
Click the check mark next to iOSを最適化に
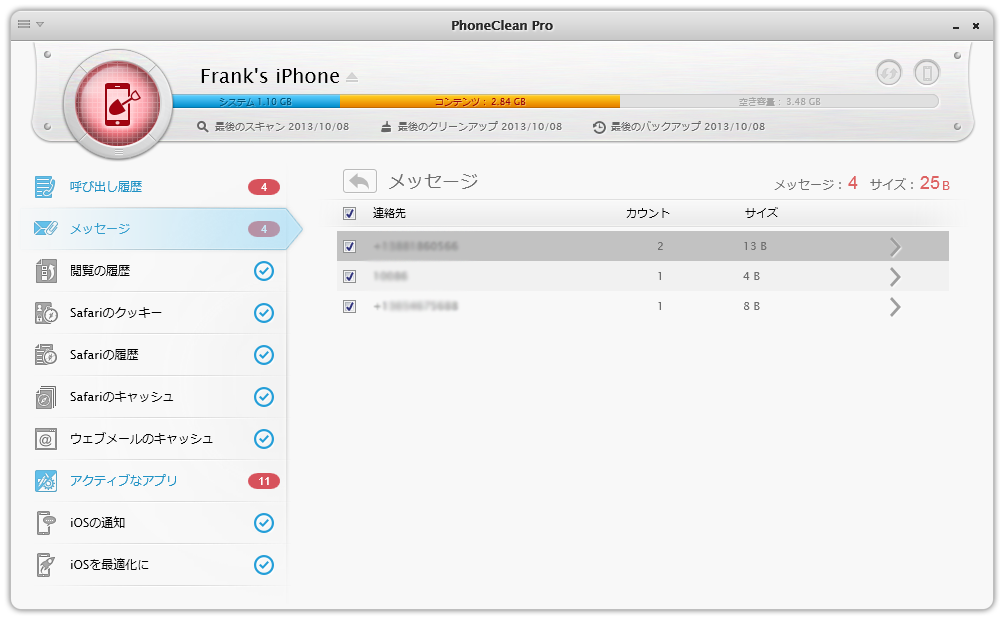click(x=264, y=565)
